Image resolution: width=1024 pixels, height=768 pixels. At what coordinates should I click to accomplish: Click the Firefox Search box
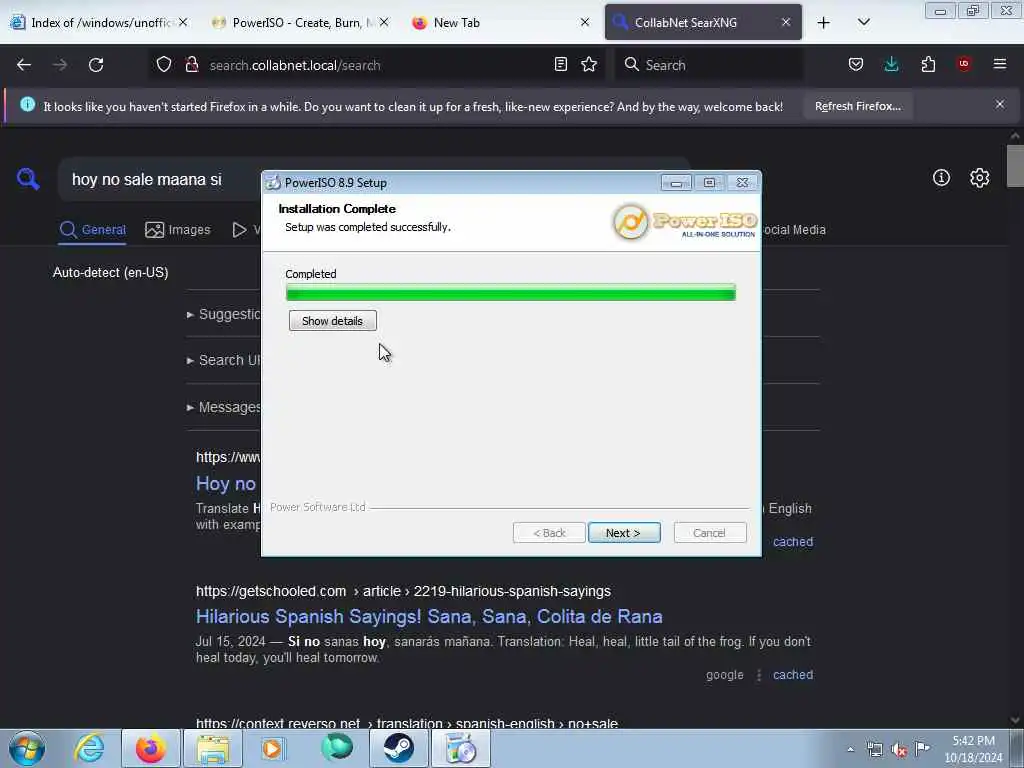[709, 65]
